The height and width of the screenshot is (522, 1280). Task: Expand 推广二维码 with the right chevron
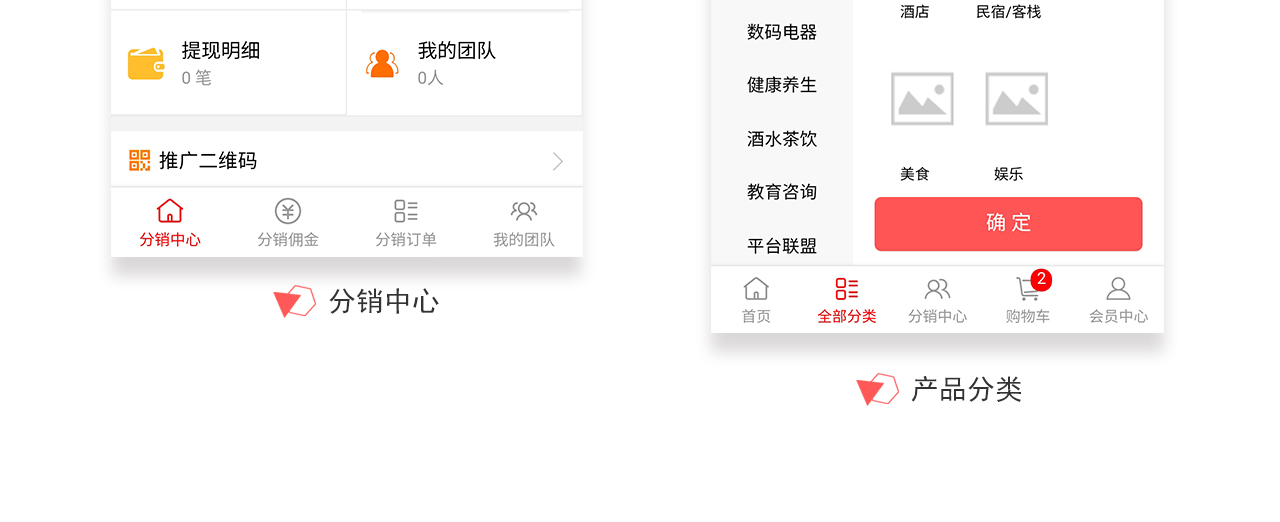[x=558, y=161]
